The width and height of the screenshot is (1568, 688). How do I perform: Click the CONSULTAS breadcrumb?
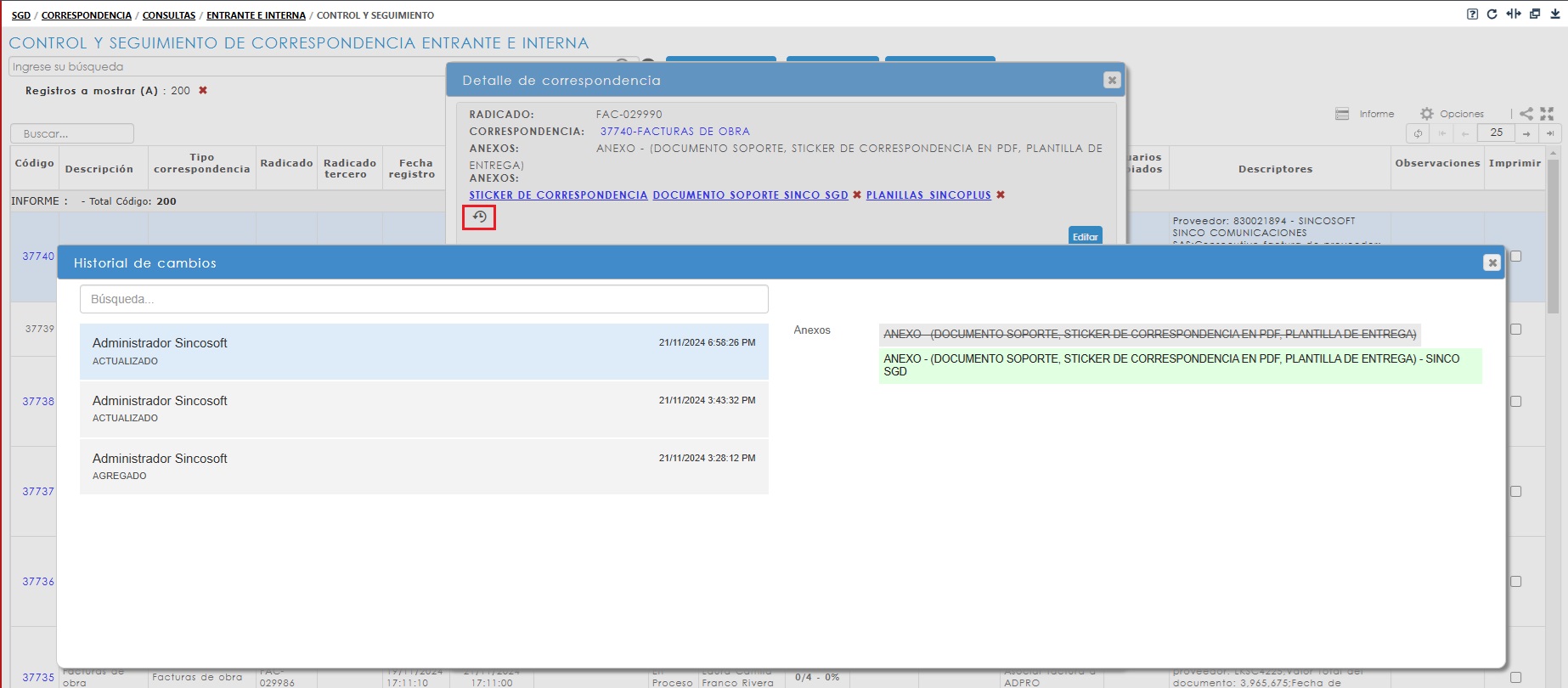(x=169, y=15)
